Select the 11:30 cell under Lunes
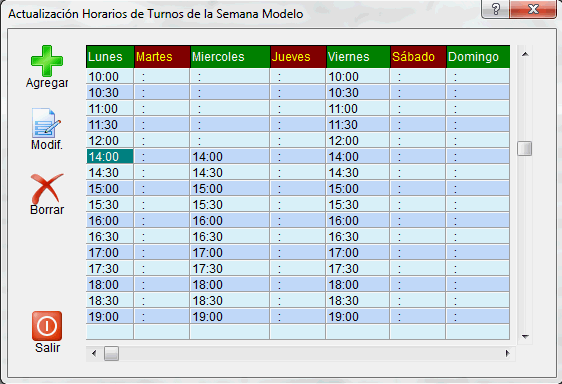This screenshot has height=384, width=562. click(x=110, y=125)
